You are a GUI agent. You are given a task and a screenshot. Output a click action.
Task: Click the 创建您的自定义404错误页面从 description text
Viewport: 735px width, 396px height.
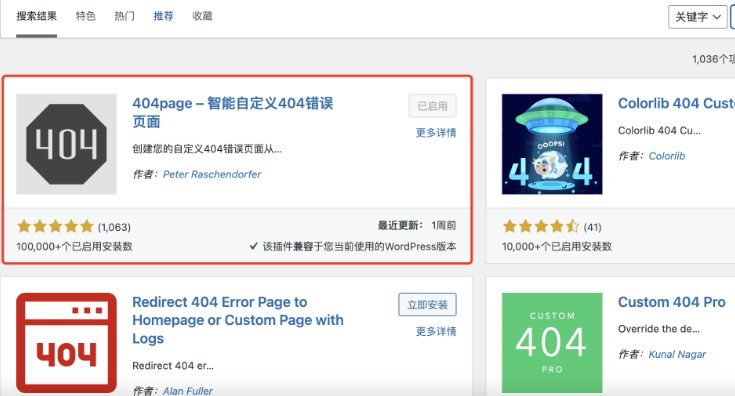point(207,149)
